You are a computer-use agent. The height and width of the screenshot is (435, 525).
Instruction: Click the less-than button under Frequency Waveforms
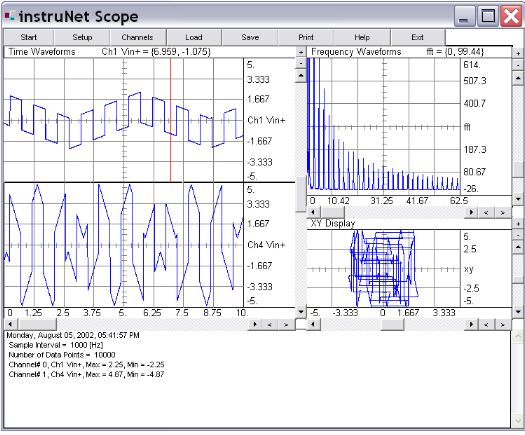pyautogui.click(x=487, y=212)
